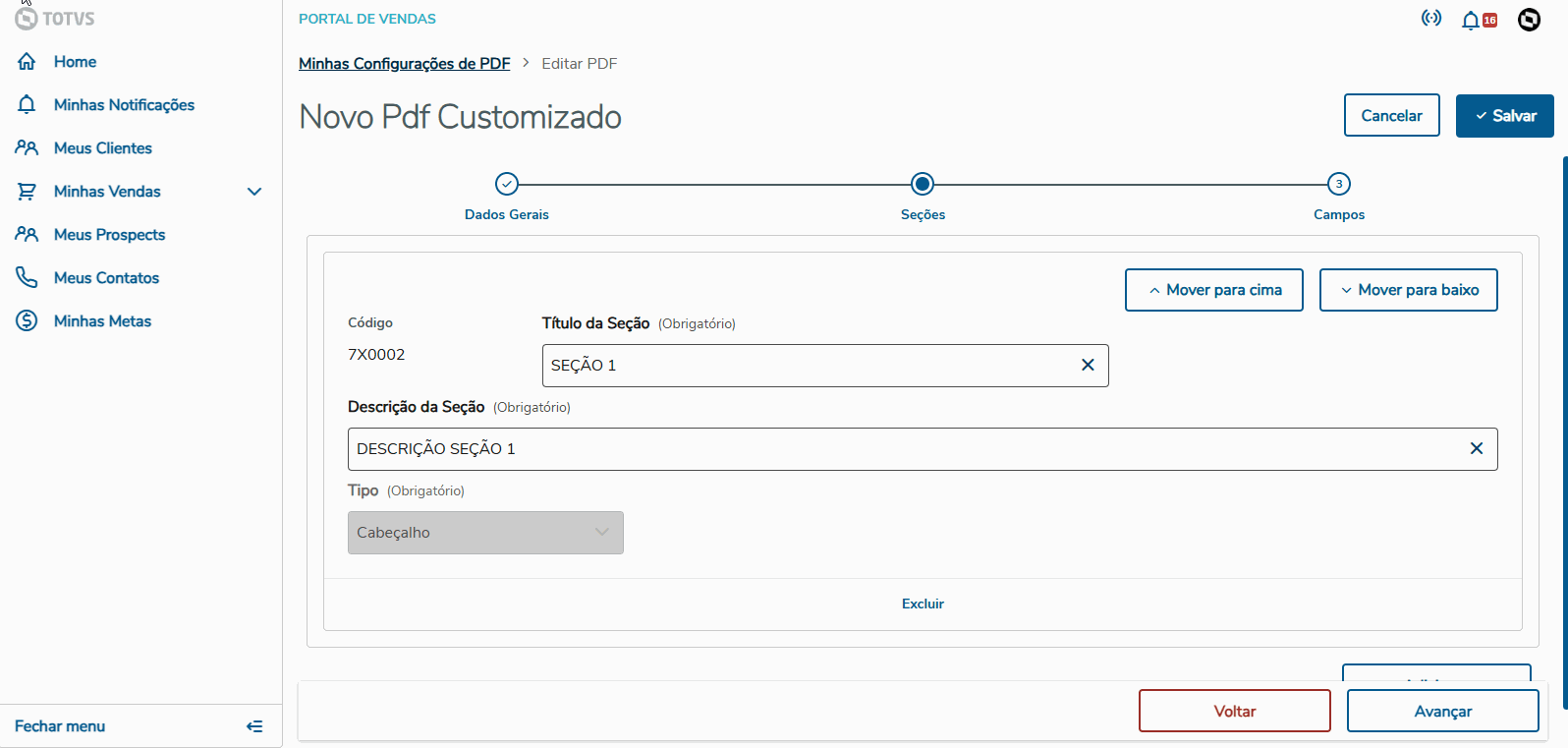
Task: Click the Meus Contatos phone icon
Action: point(27,277)
